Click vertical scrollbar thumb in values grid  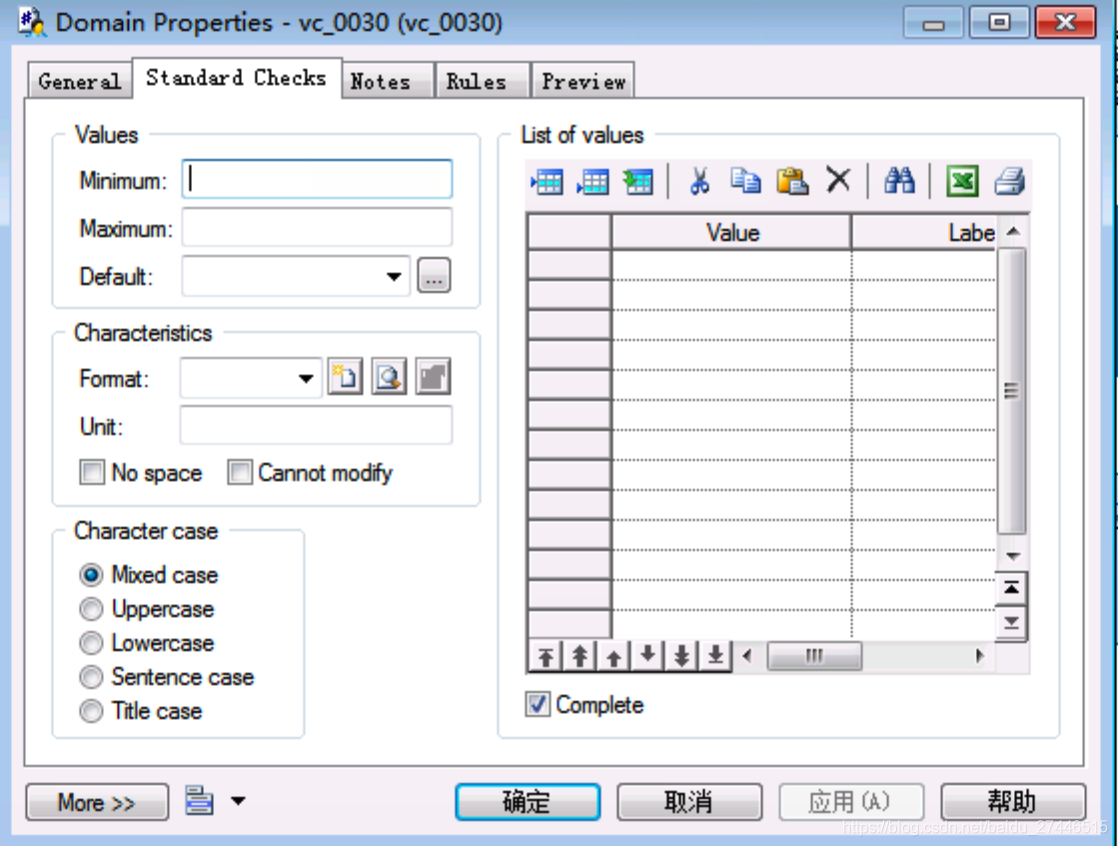1011,391
